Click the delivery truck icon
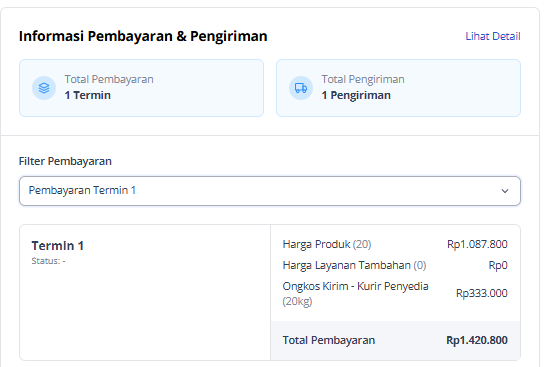Image resolution: width=544 pixels, height=367 pixels. (301, 88)
